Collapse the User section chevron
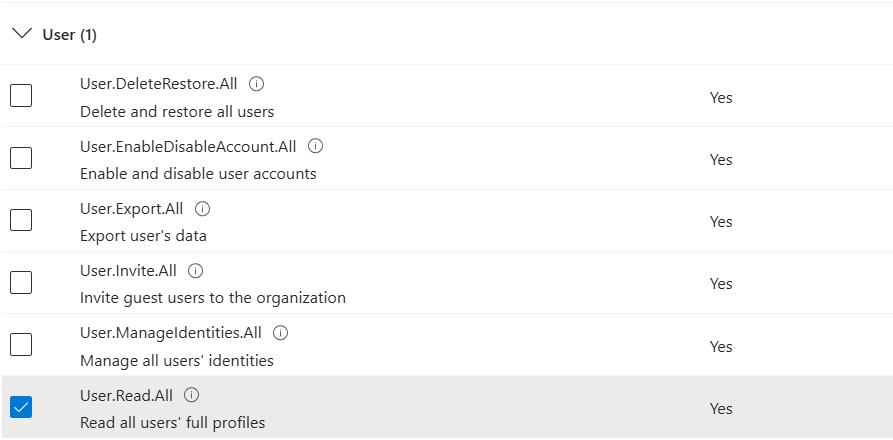 [21, 34]
